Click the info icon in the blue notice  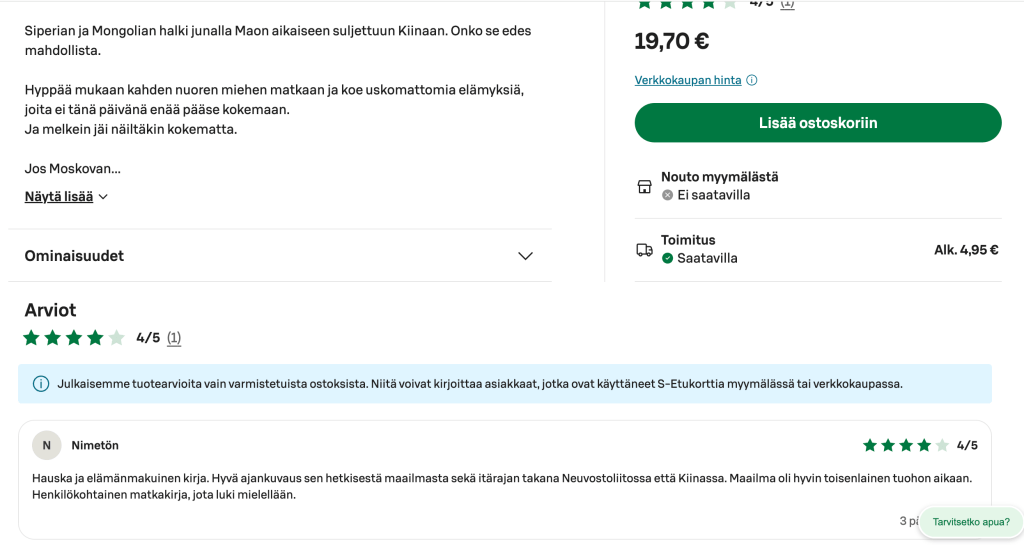tap(41, 383)
